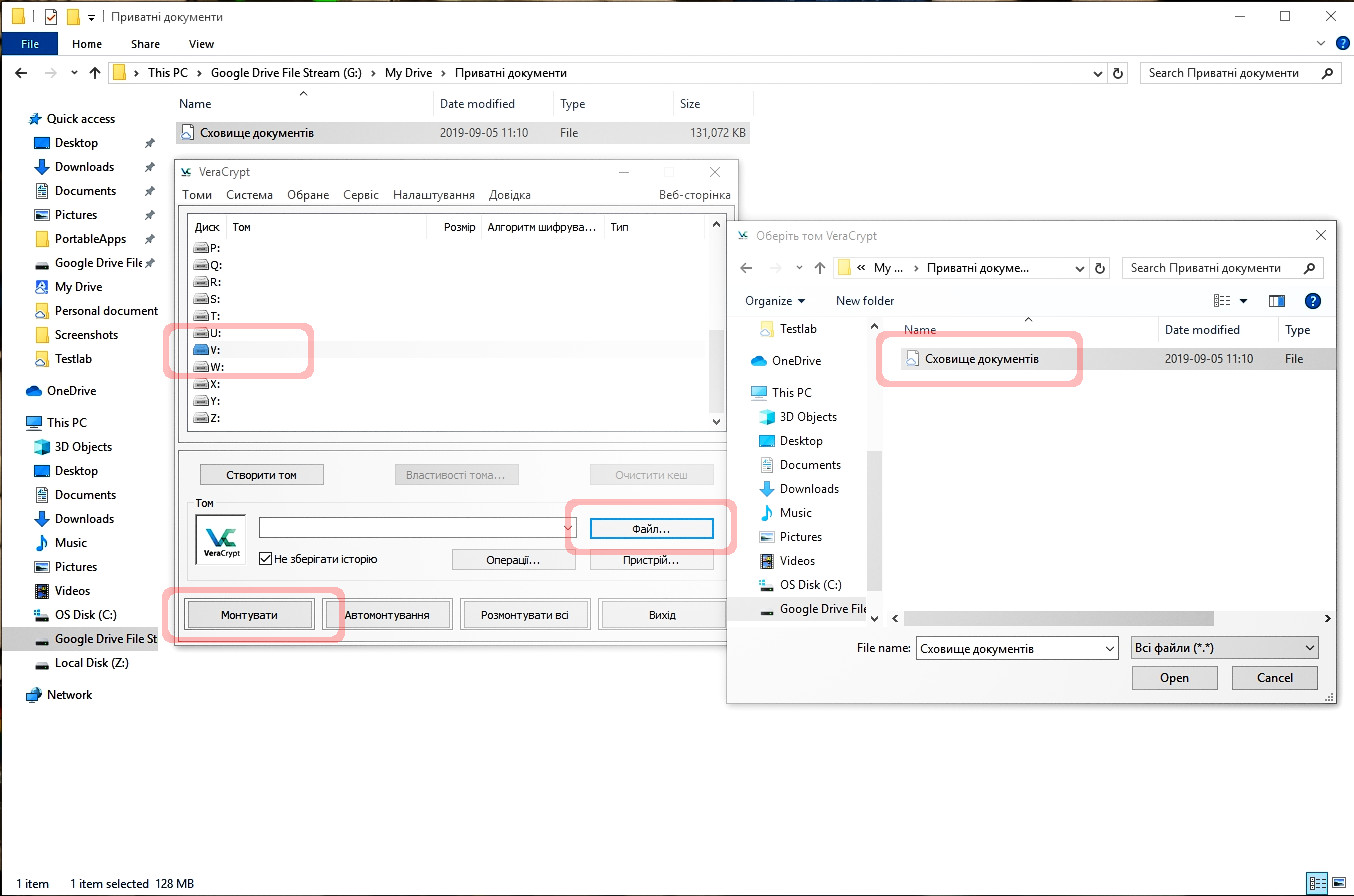
Task: Open View tab in Explorer ribbon
Action: [x=201, y=44]
